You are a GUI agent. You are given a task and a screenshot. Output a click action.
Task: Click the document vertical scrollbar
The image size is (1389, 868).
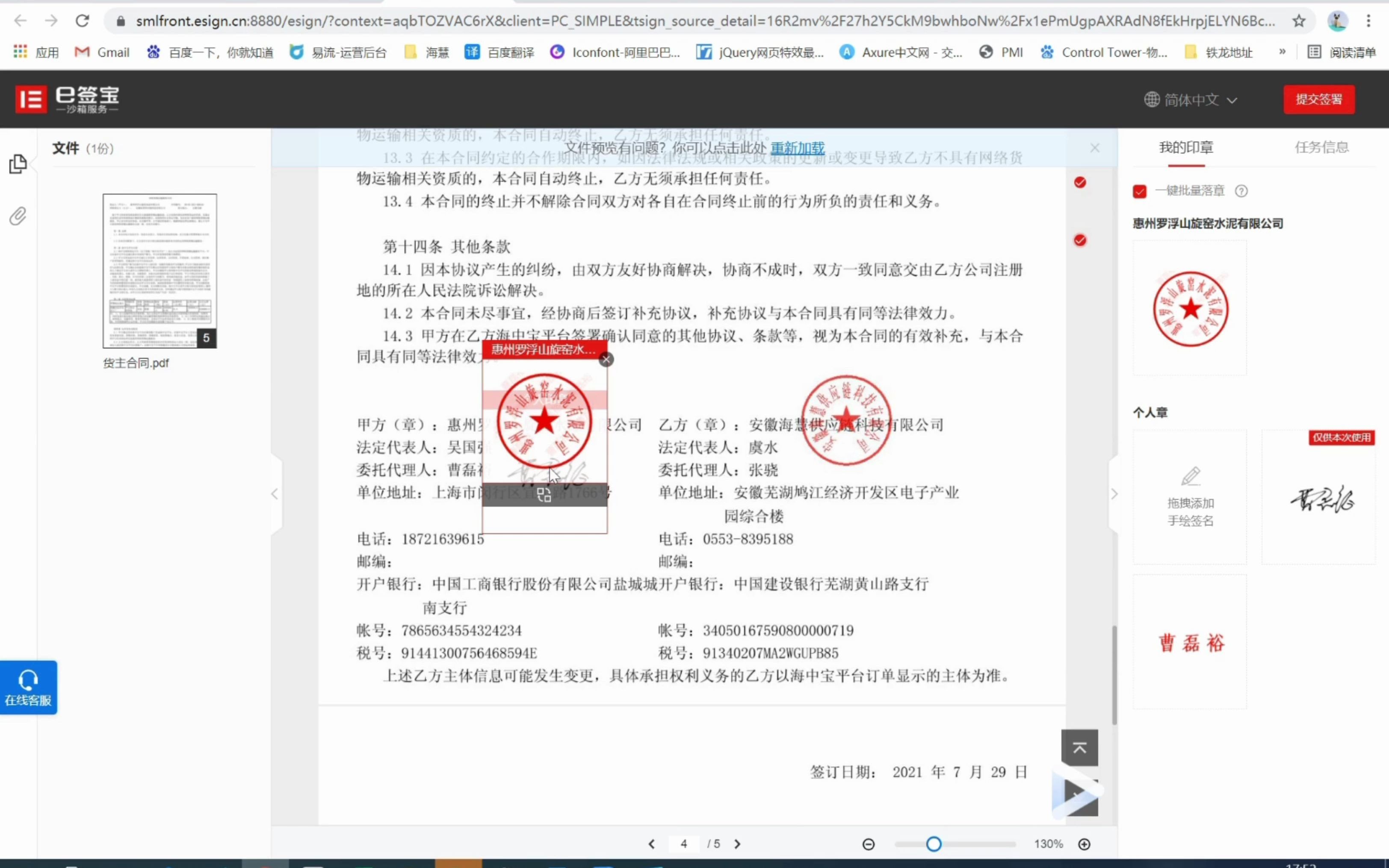click(1114, 675)
